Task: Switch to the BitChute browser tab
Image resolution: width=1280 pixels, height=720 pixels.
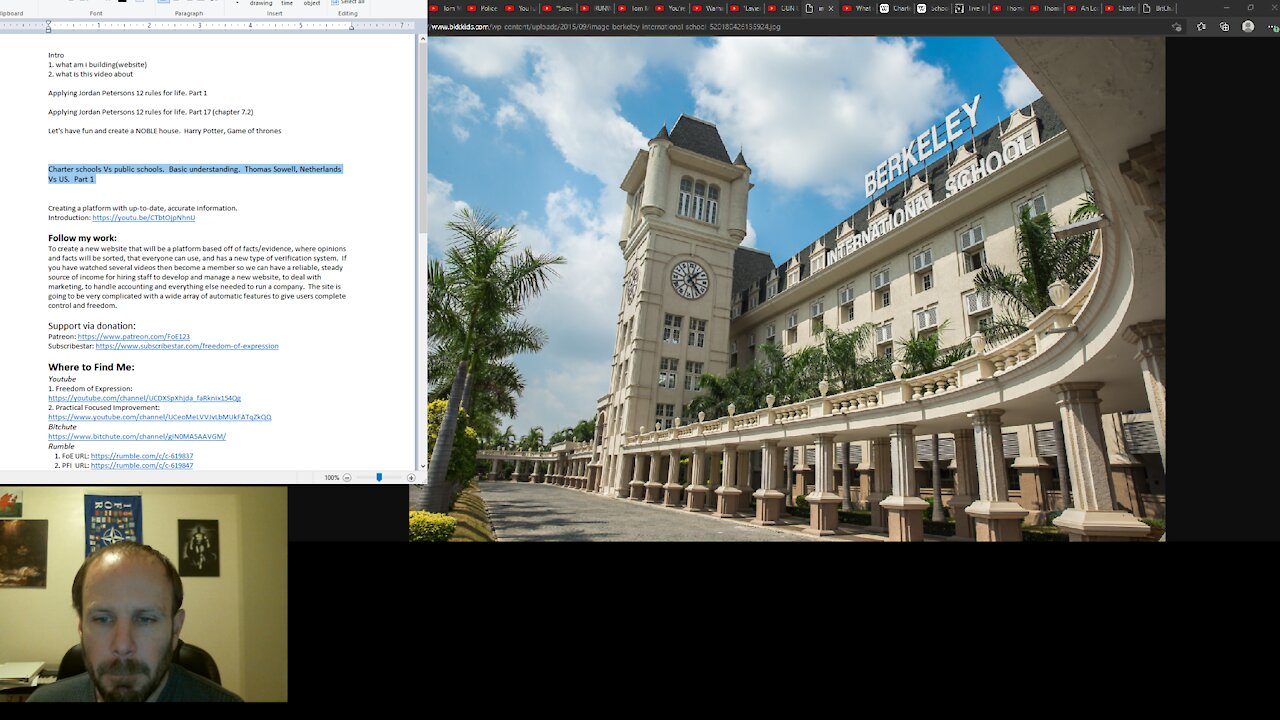Action: click(x=1157, y=8)
